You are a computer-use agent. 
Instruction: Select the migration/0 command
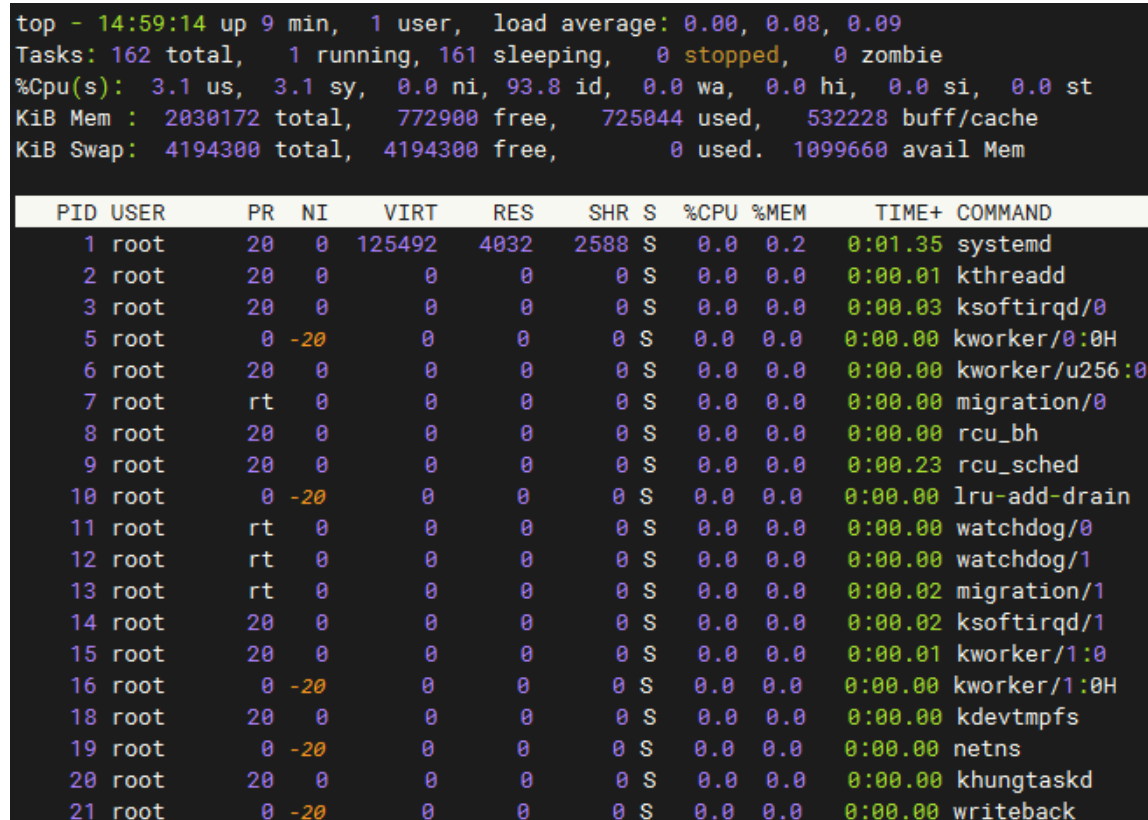(x=1031, y=402)
